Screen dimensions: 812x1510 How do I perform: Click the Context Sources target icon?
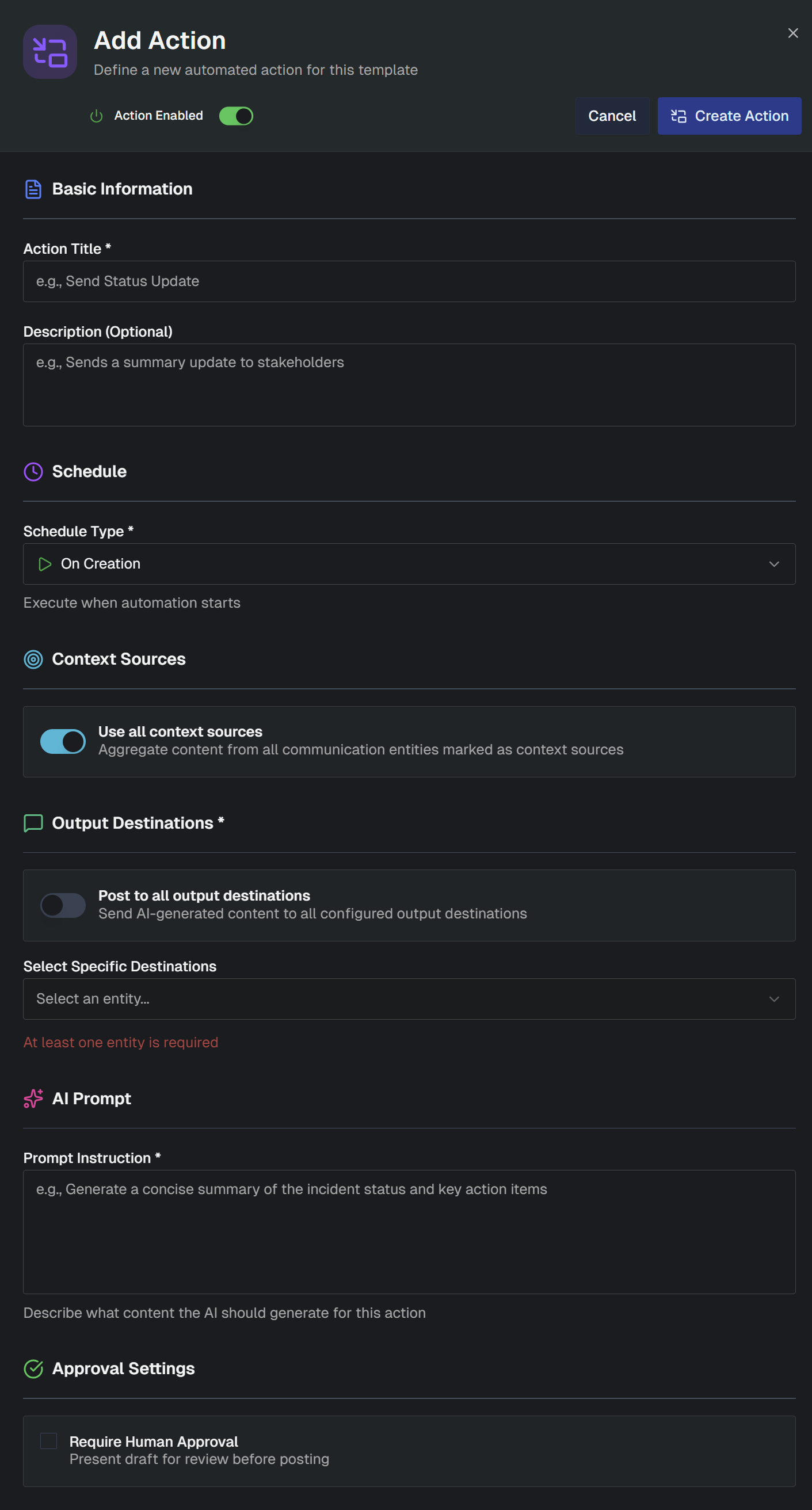[x=33, y=659]
